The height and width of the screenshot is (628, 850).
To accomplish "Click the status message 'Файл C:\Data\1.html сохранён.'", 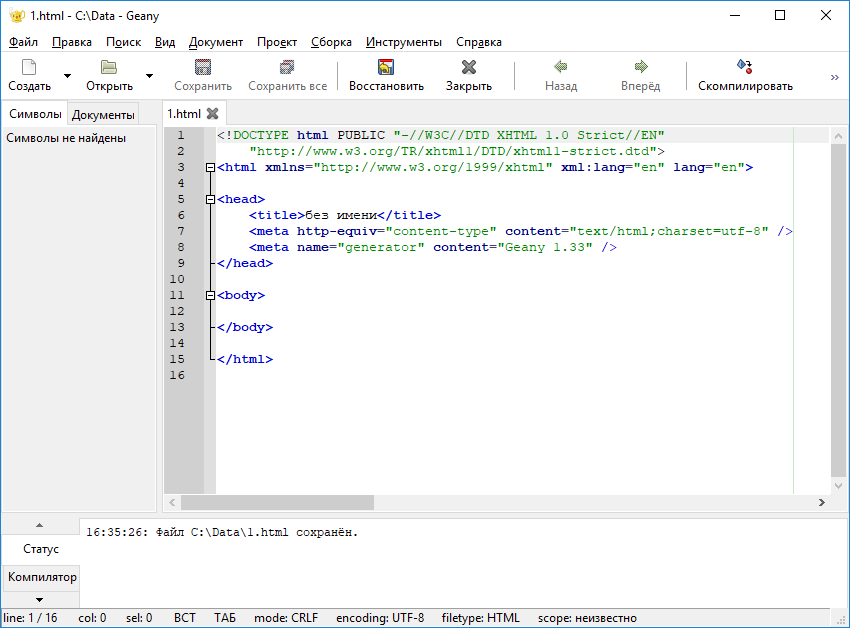I will (x=257, y=533).
